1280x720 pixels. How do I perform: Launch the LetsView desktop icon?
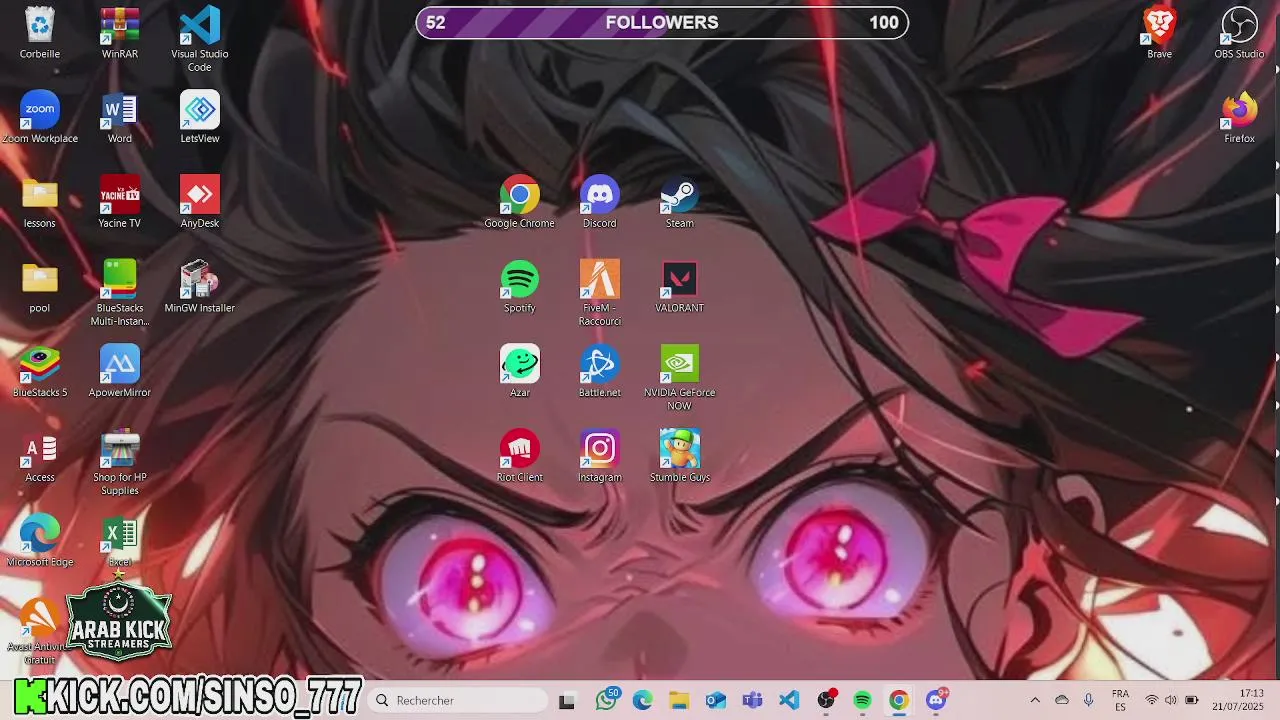(x=200, y=117)
